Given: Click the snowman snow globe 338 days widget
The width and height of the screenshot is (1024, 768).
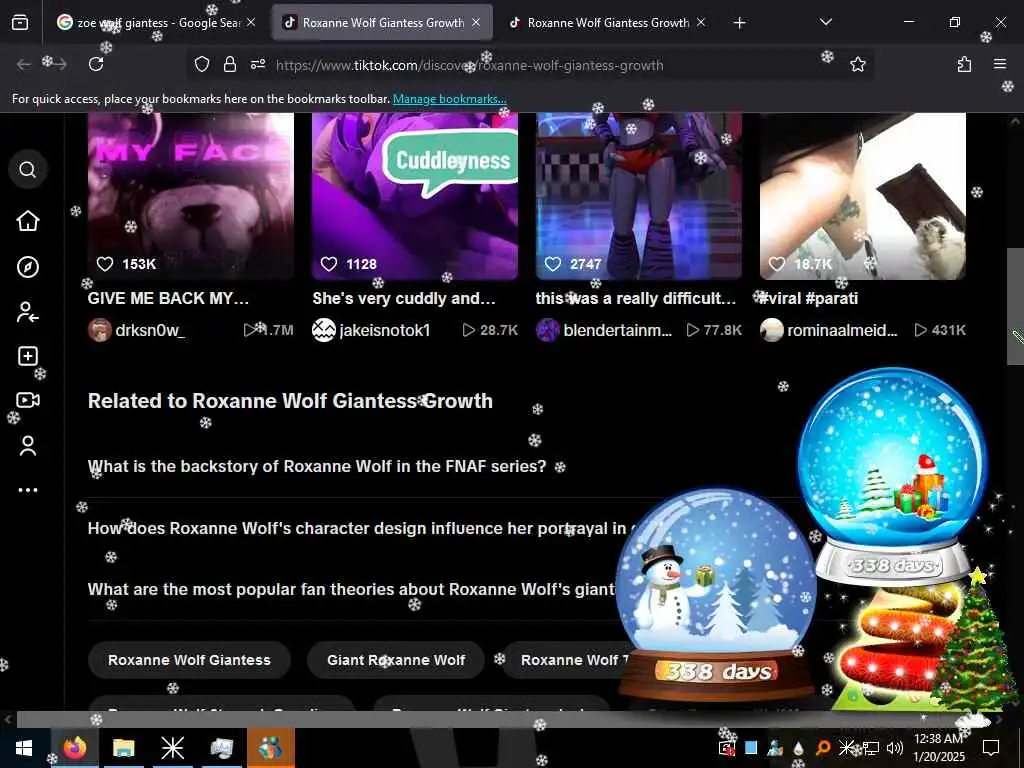Looking at the screenshot, I should [x=716, y=594].
